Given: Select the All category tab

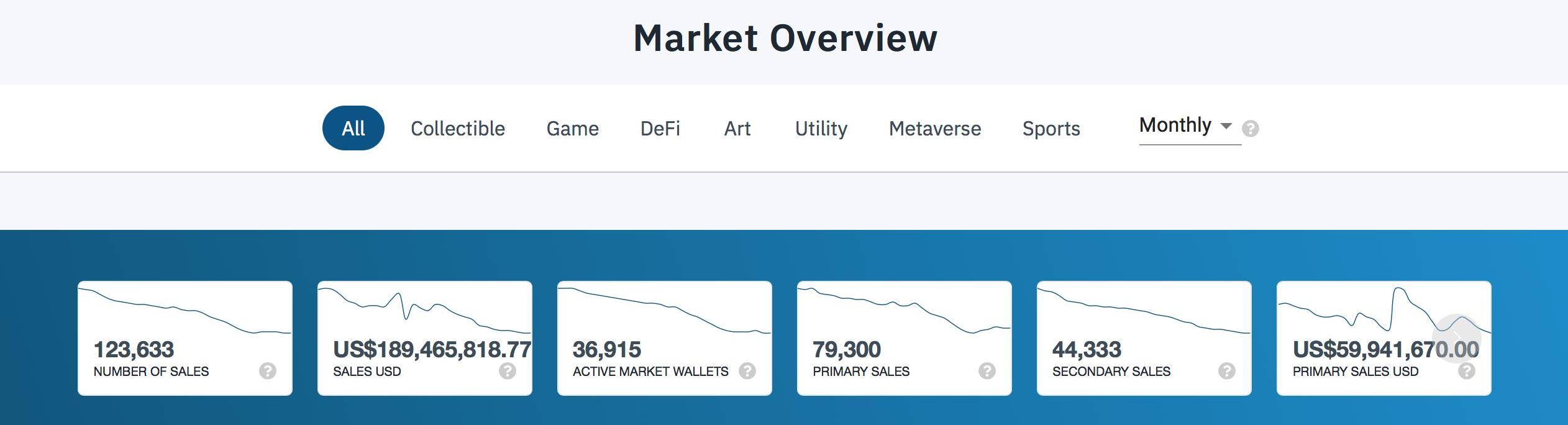Looking at the screenshot, I should tap(353, 129).
